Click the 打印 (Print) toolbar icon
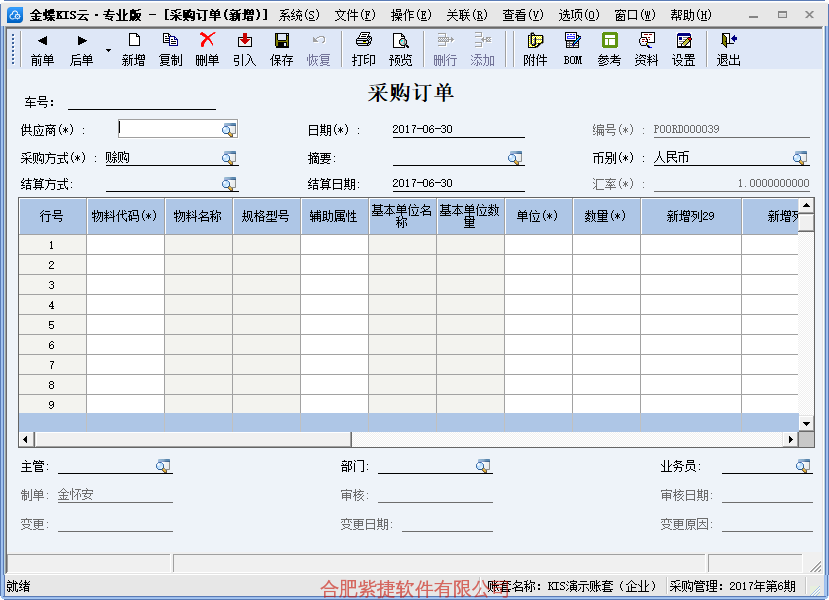Screen dimensions: 829x600 pos(364,49)
